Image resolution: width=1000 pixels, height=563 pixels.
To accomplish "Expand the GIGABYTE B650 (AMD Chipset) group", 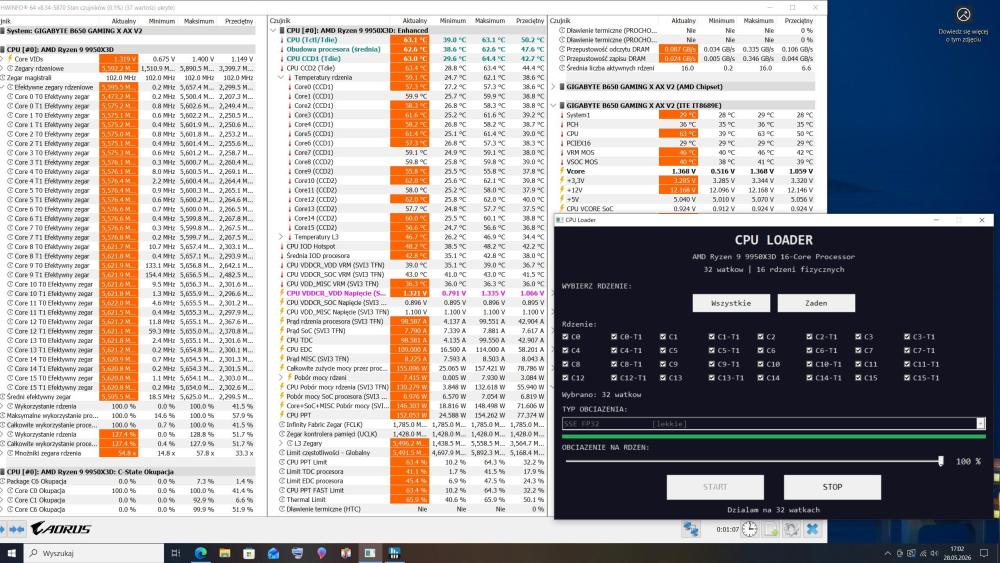I will (x=554, y=87).
